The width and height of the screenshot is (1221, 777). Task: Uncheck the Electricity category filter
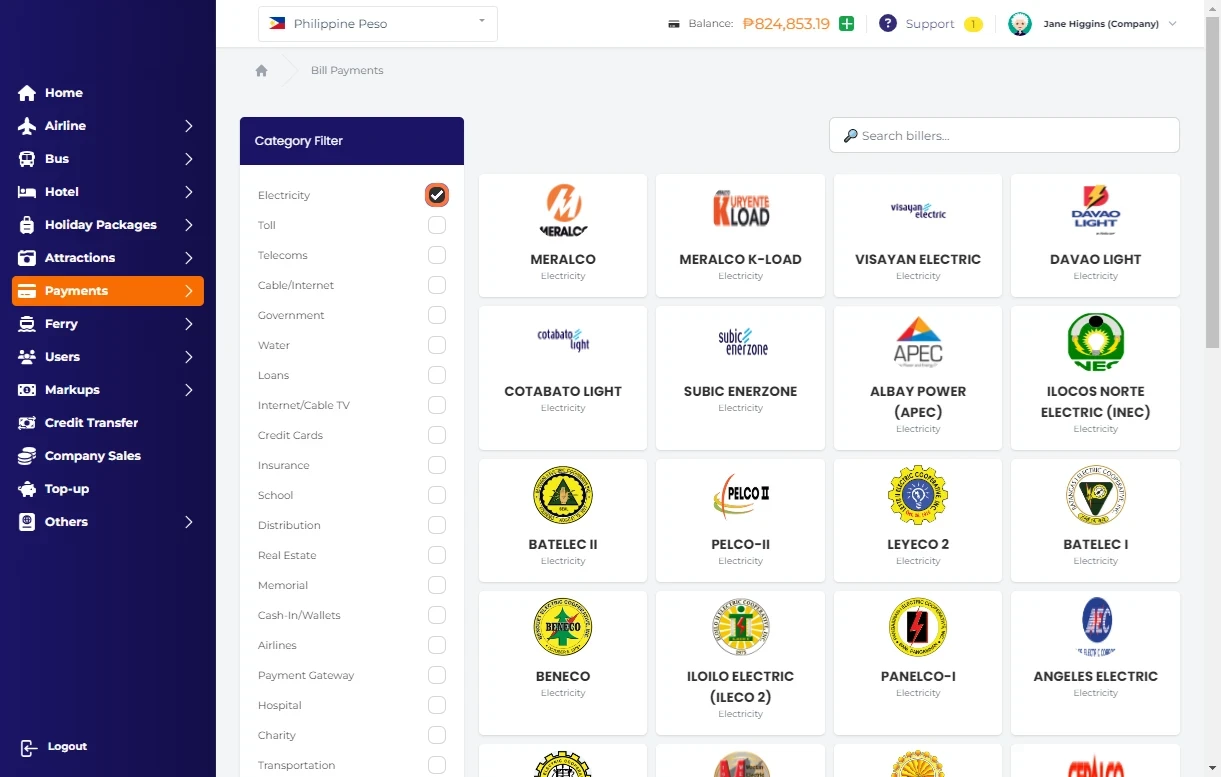(x=437, y=195)
